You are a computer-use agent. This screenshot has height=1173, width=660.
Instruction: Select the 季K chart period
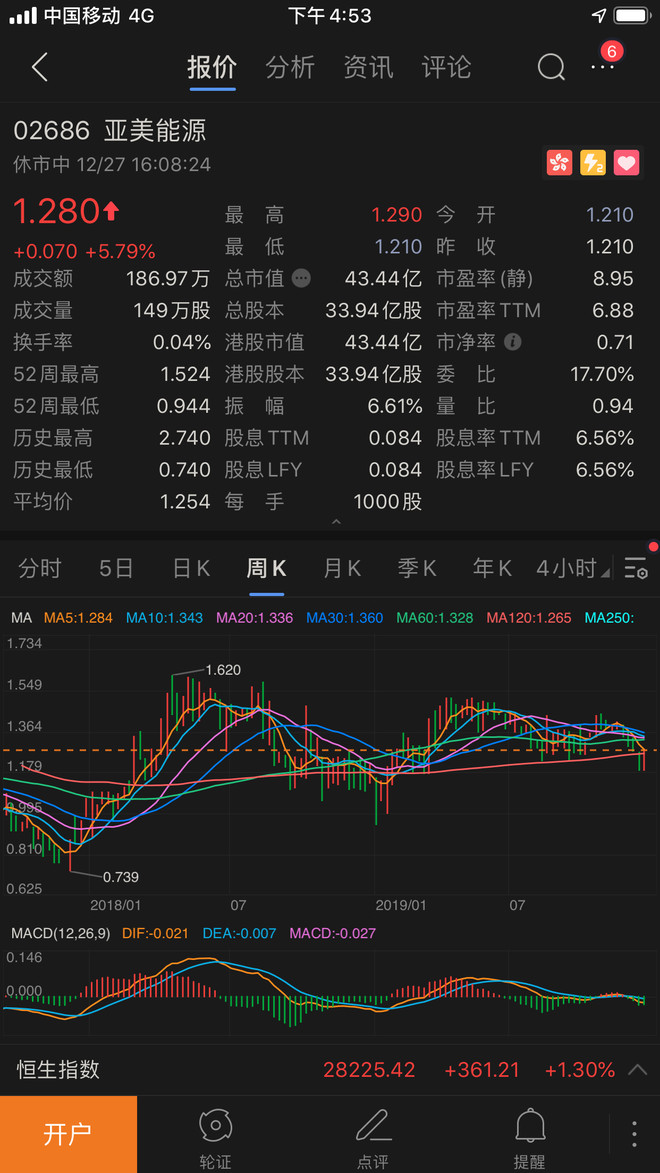[x=417, y=569]
